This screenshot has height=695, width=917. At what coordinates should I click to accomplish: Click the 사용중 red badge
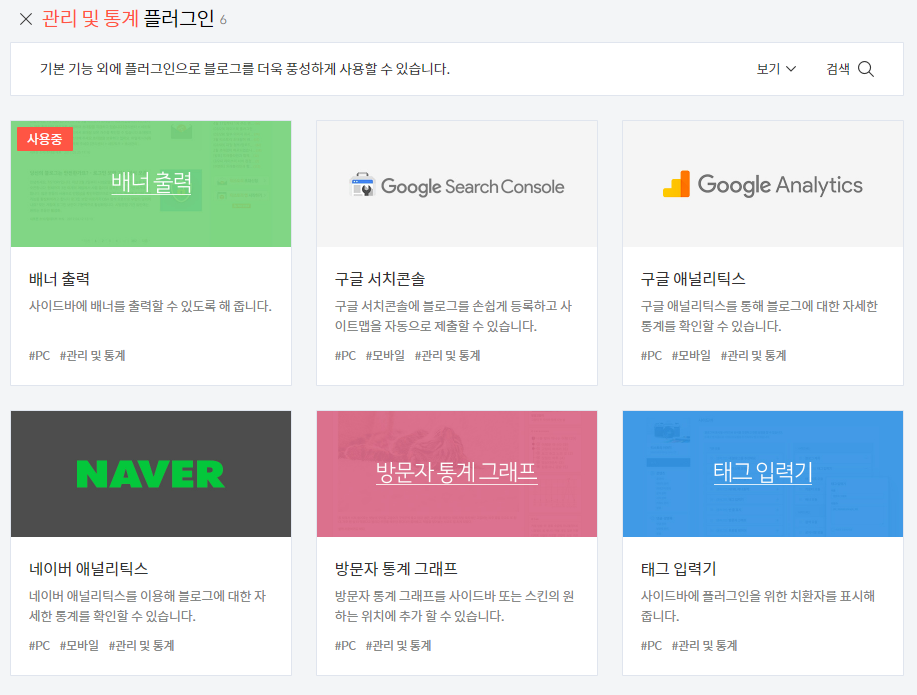click(45, 139)
